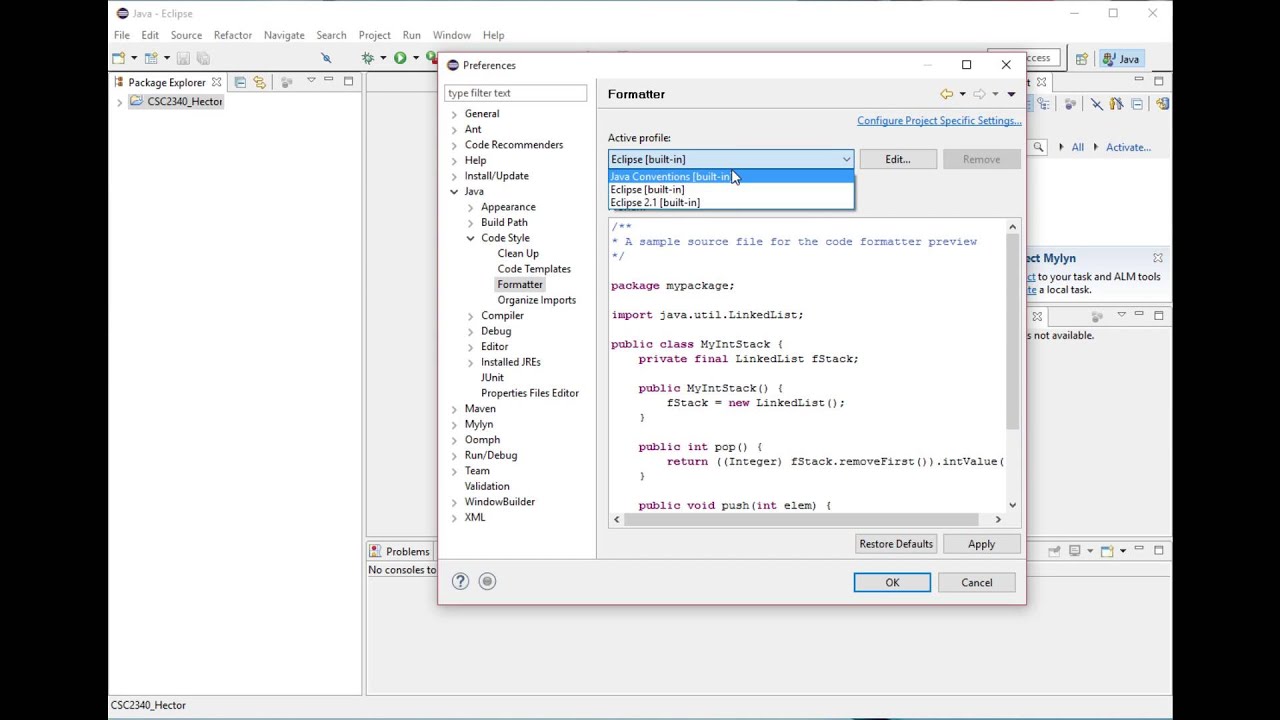
Task: Maximize the Package Explorer view
Action: click(x=348, y=81)
